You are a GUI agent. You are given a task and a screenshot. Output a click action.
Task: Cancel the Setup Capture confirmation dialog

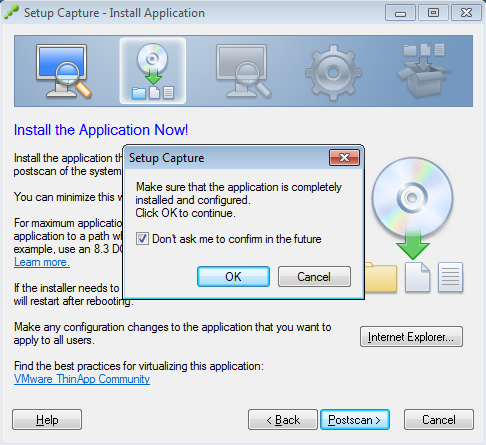[314, 277]
